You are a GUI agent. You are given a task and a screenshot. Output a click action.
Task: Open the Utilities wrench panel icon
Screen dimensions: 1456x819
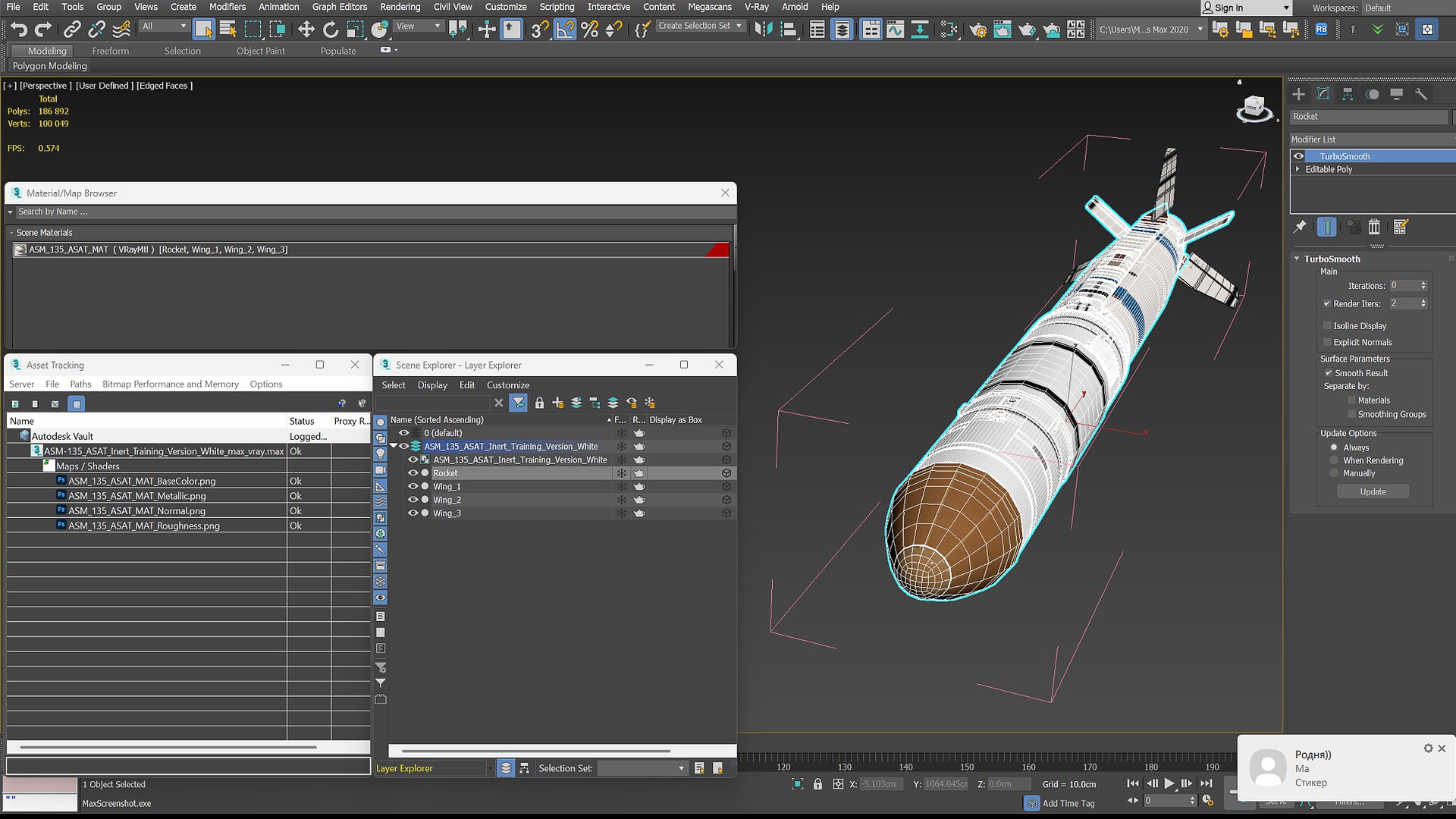coord(1421,94)
